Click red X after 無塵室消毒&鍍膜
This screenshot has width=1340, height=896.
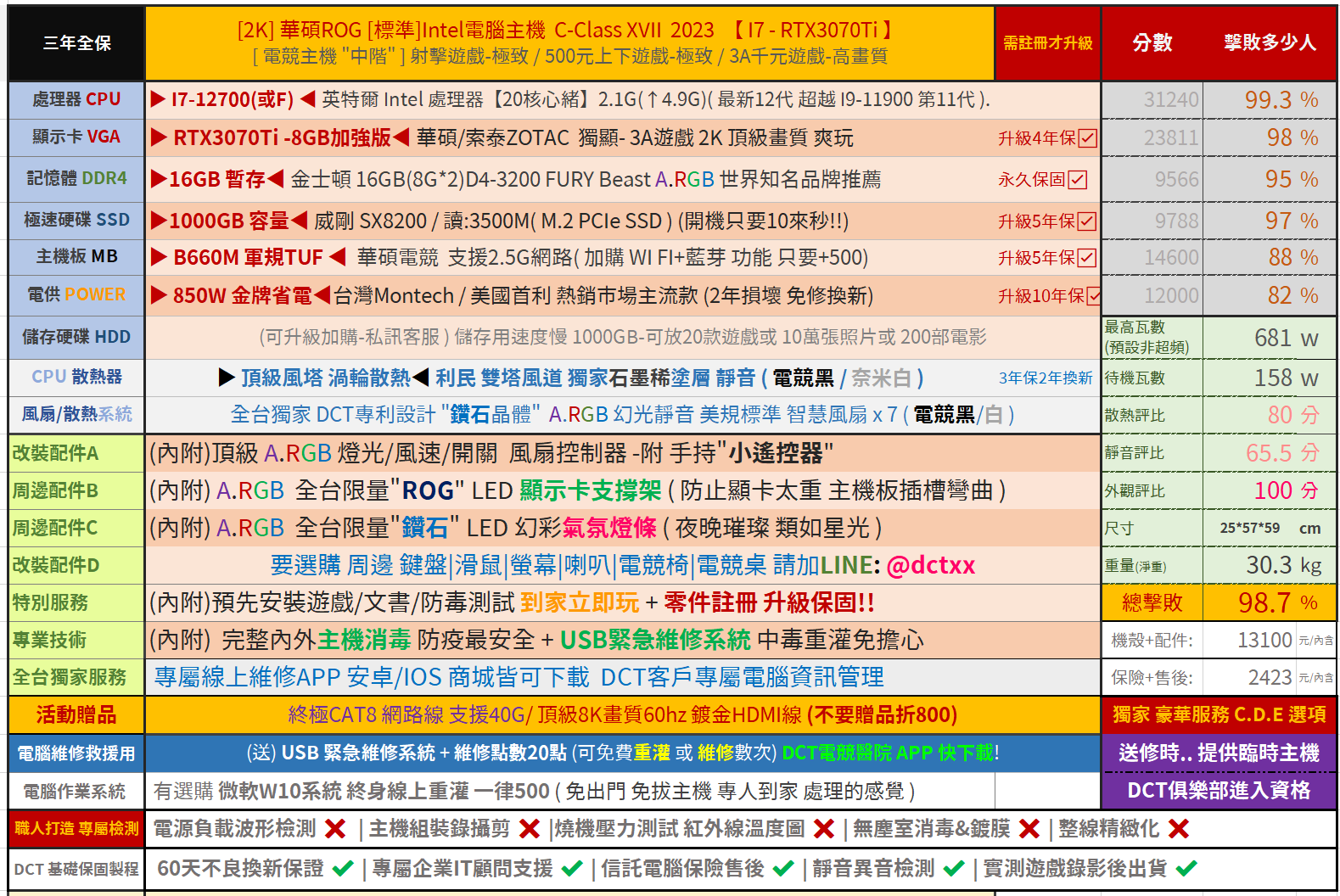pos(1029,829)
